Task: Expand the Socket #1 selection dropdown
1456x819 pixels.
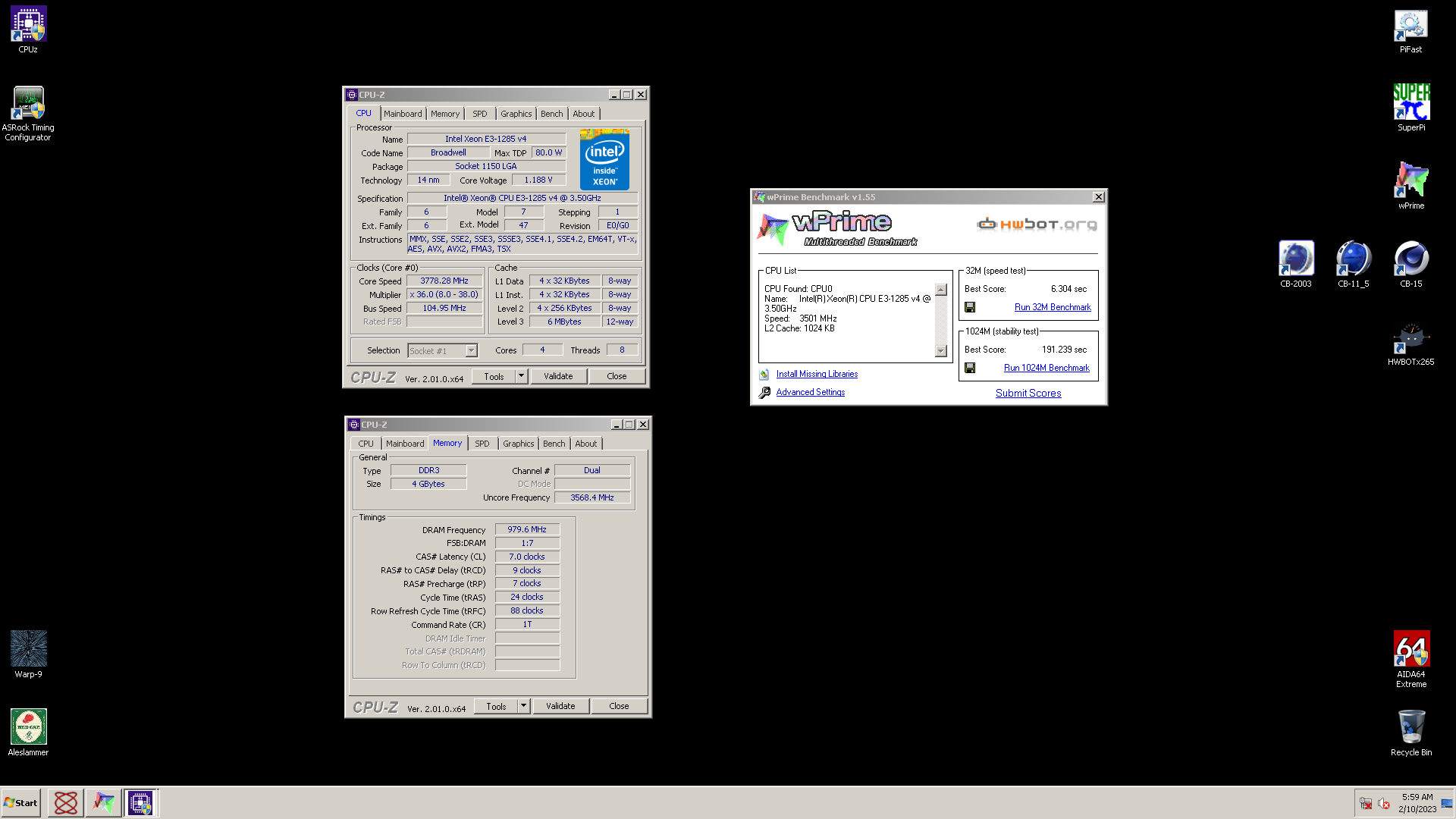Action: 471,350
